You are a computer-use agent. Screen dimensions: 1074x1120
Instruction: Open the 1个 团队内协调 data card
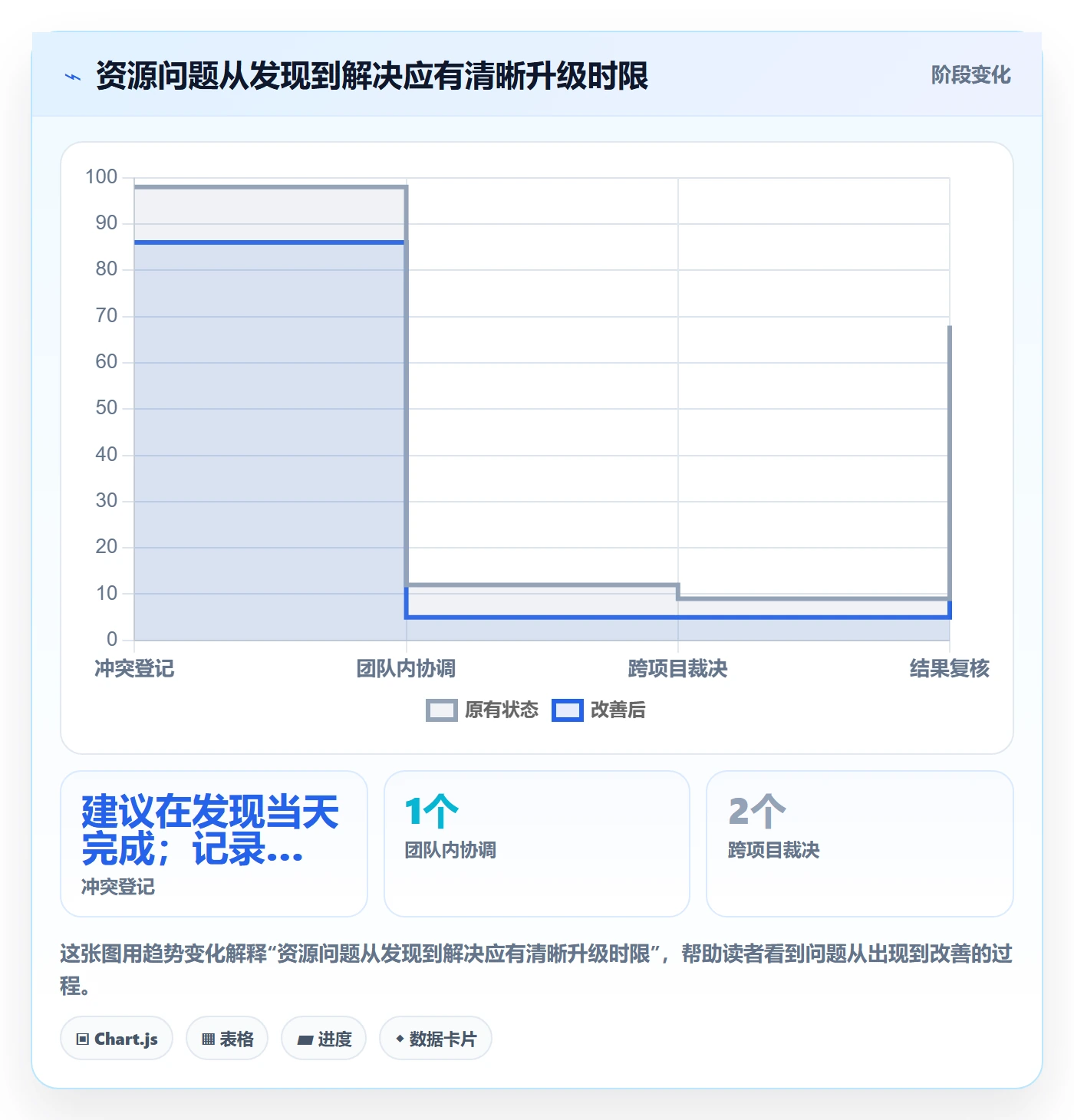pos(537,844)
